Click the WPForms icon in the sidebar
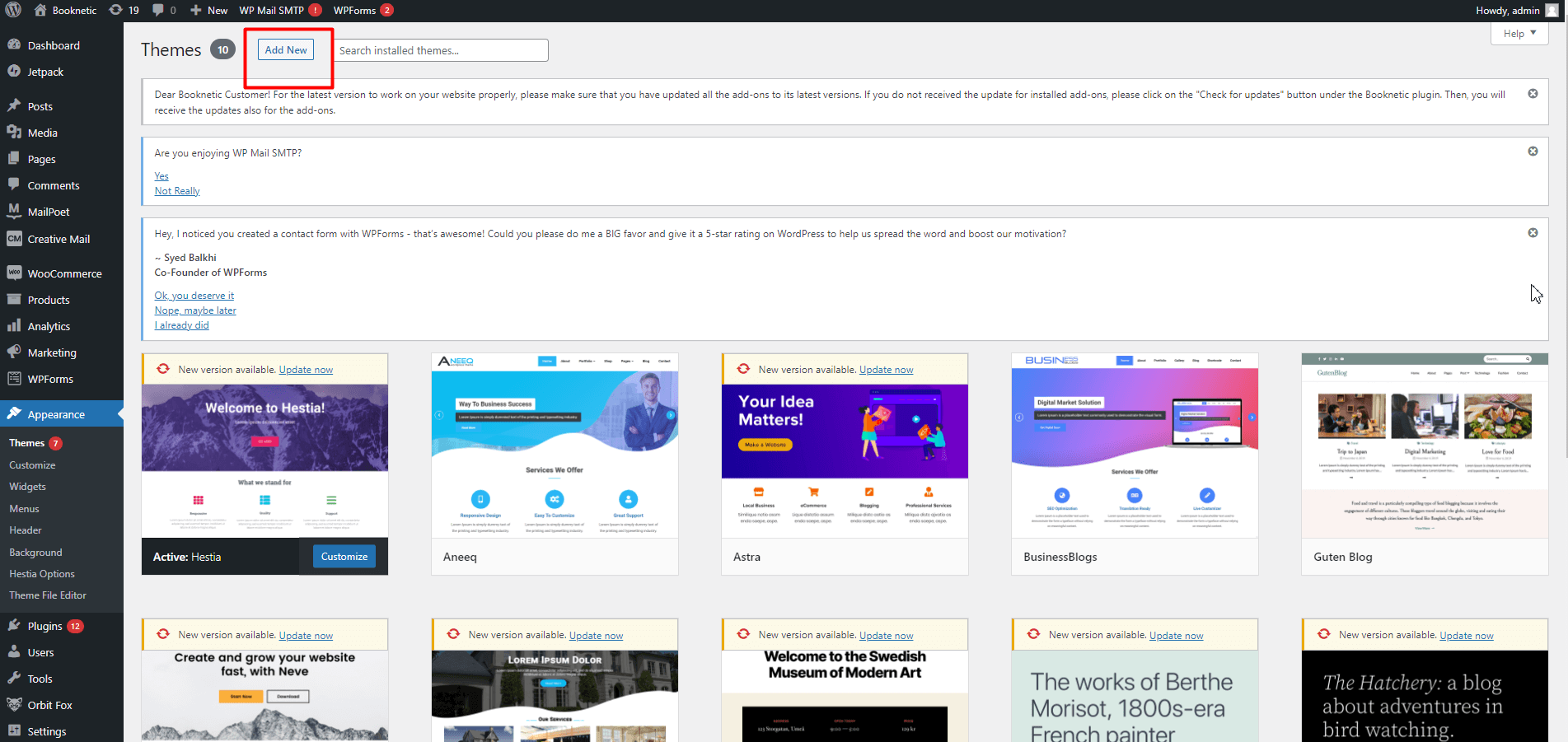1568x742 pixels. pyautogui.click(x=14, y=378)
